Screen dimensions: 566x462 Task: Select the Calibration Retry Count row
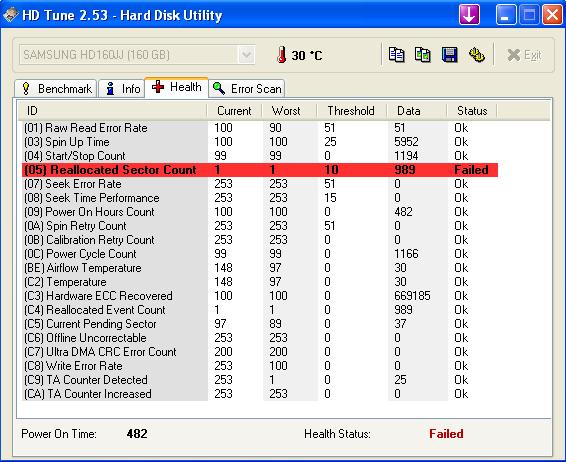point(260,240)
